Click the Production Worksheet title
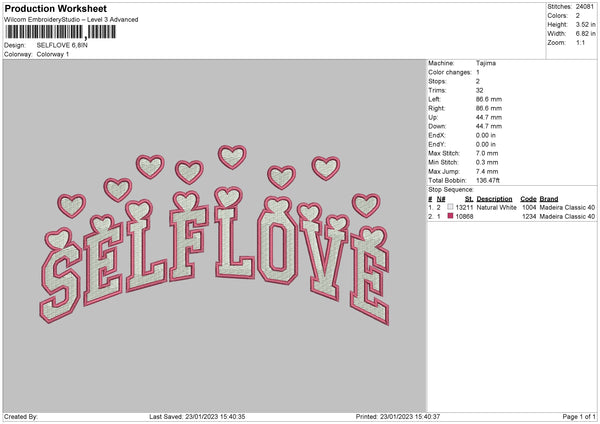 55,8
